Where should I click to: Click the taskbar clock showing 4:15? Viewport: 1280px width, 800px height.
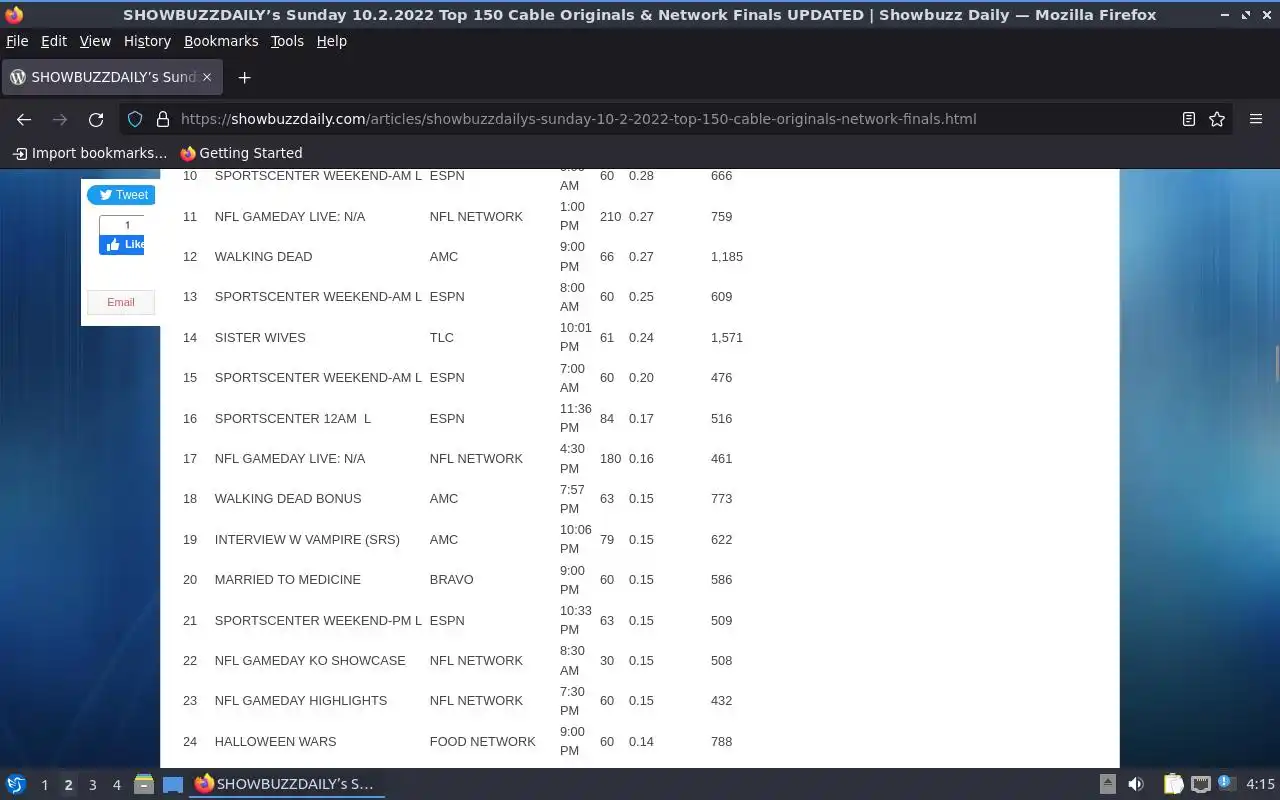tap(1260, 784)
